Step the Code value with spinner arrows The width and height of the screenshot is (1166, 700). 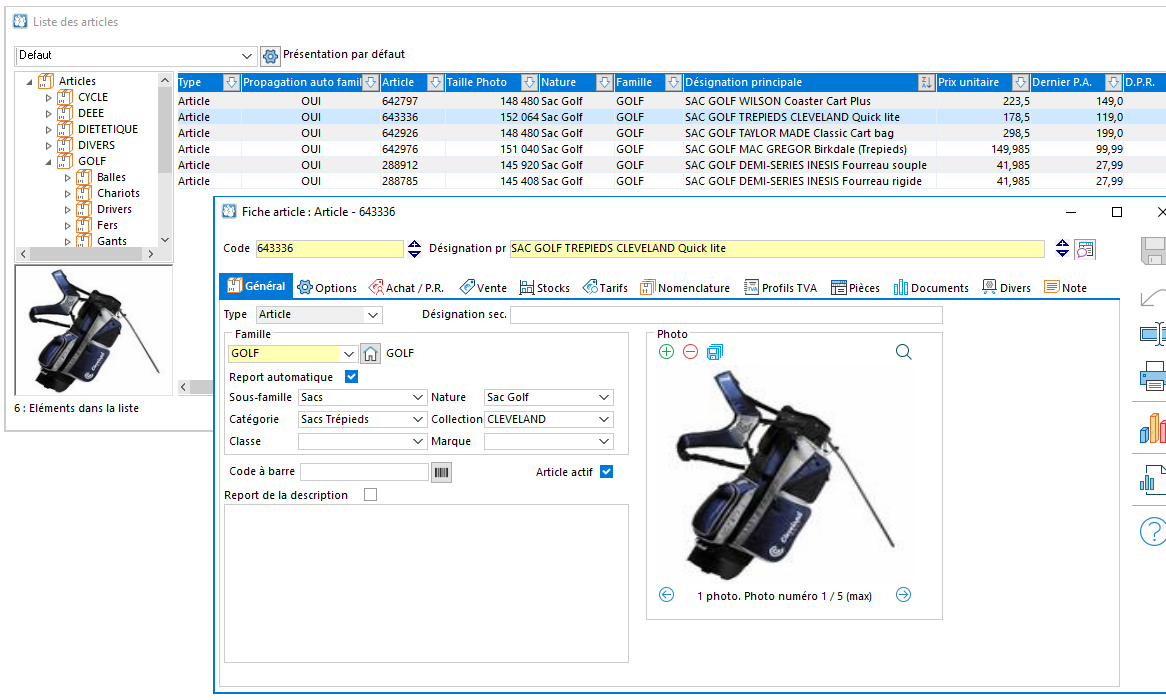point(414,249)
